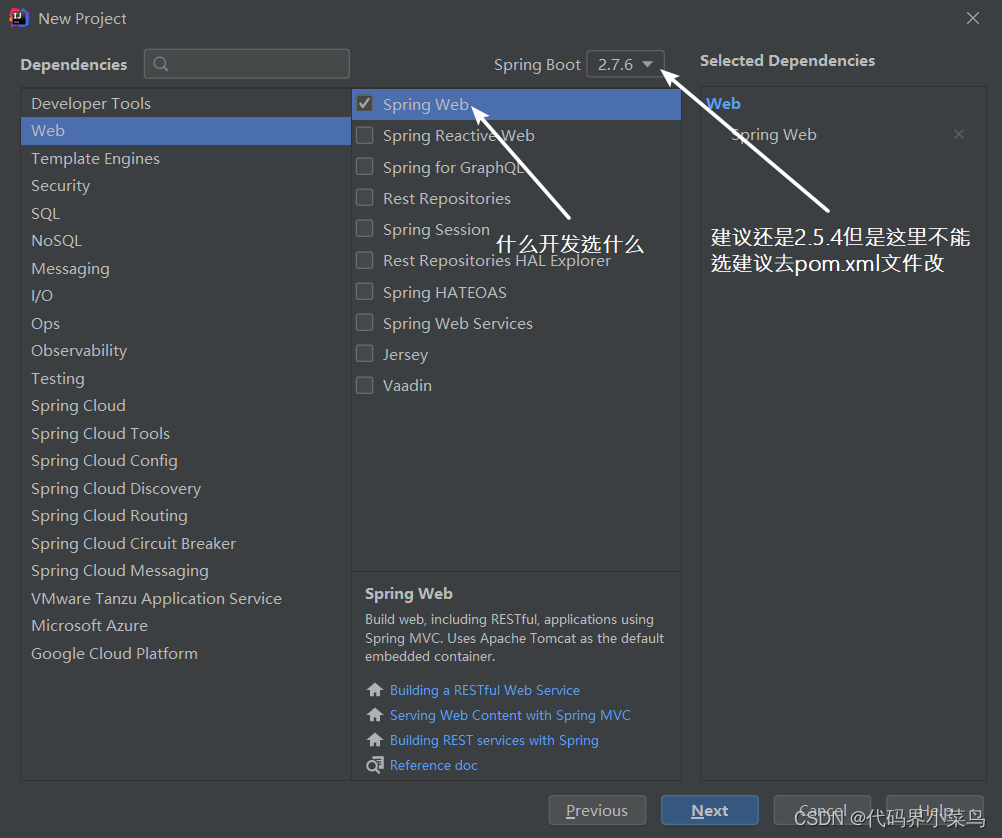Enable the Spring Reactive Web dependency
This screenshot has width=1002, height=838.
click(365, 135)
